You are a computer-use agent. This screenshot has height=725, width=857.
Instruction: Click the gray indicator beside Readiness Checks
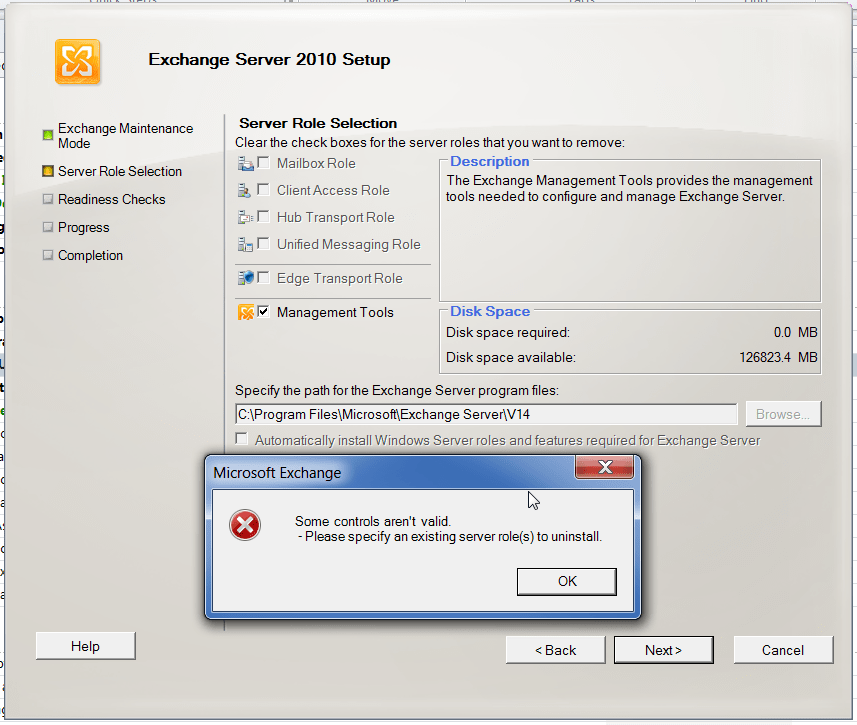tap(46, 199)
